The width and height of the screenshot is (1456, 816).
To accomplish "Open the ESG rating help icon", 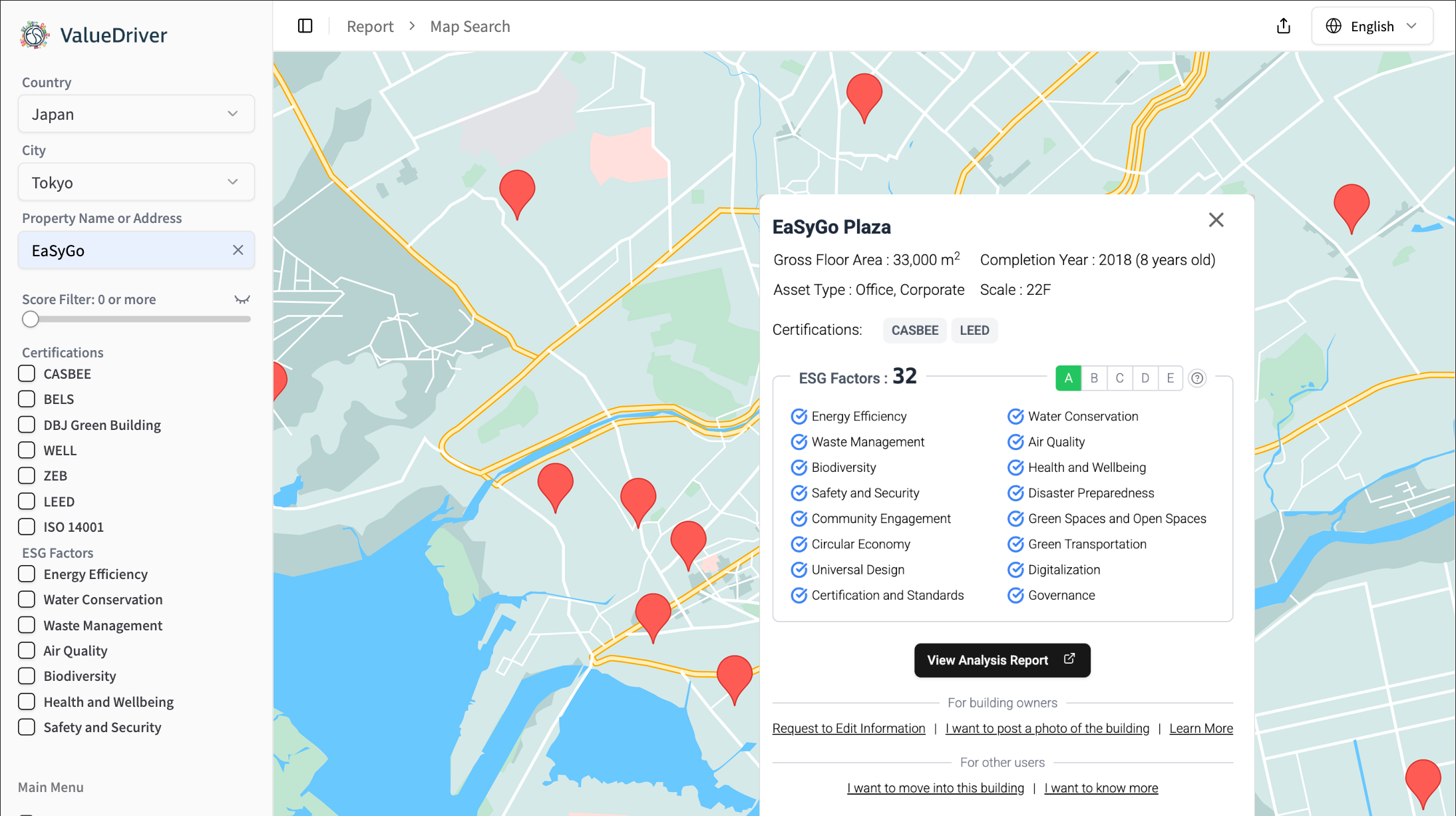I will (1197, 378).
